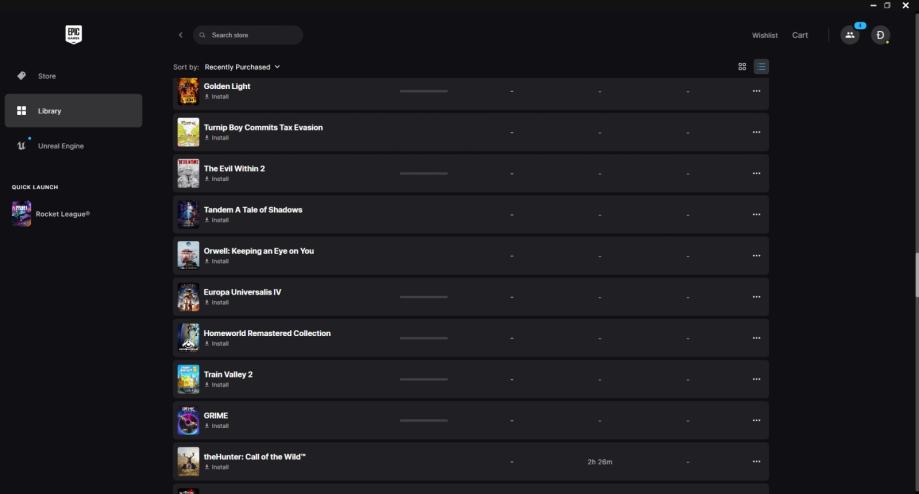This screenshot has height=494, width=919.
Task: Open the friends list icon
Action: click(850, 35)
